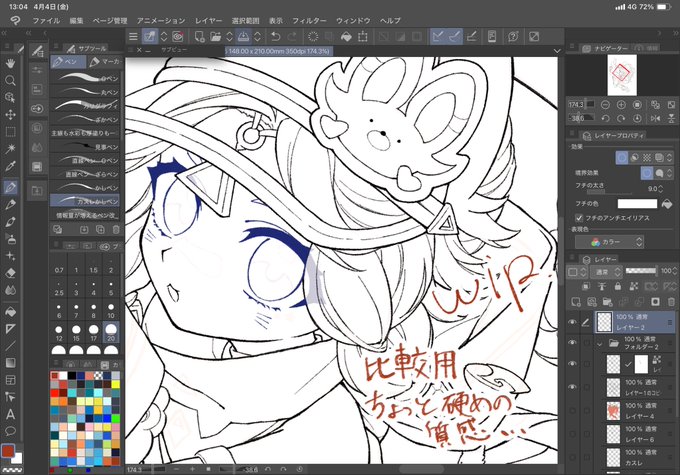Click layer opacity 100 stepper
Viewport: 680px width, 475px height.
pos(673,271)
